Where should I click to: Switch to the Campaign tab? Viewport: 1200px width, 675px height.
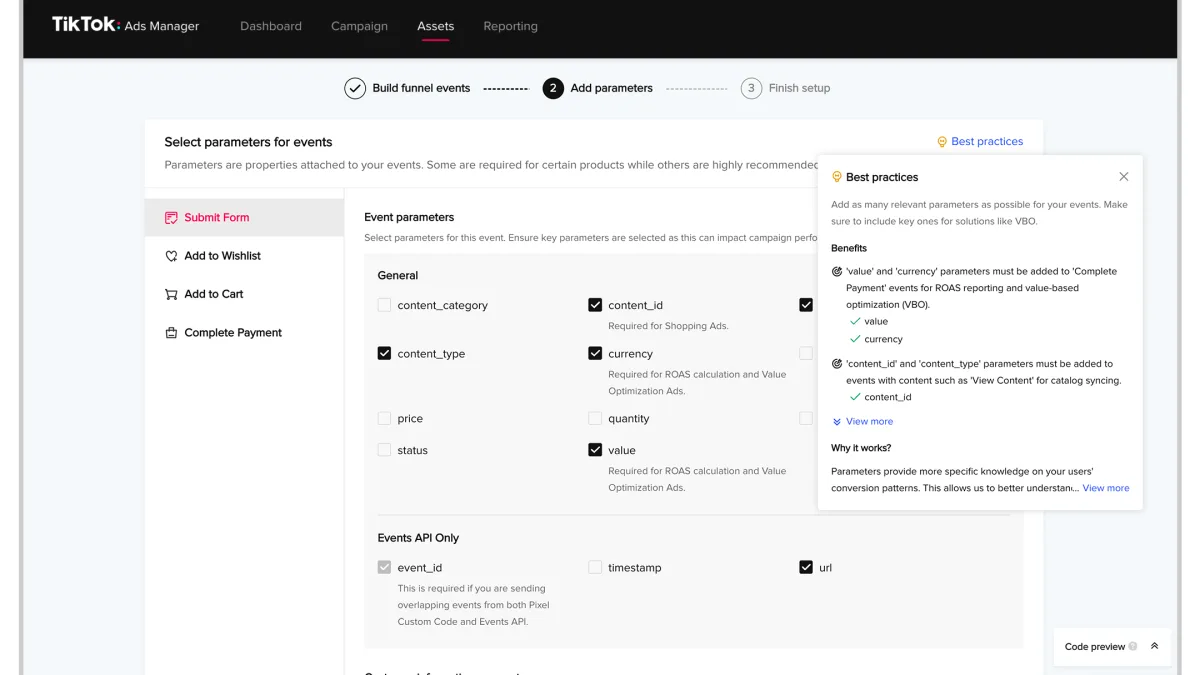(359, 26)
